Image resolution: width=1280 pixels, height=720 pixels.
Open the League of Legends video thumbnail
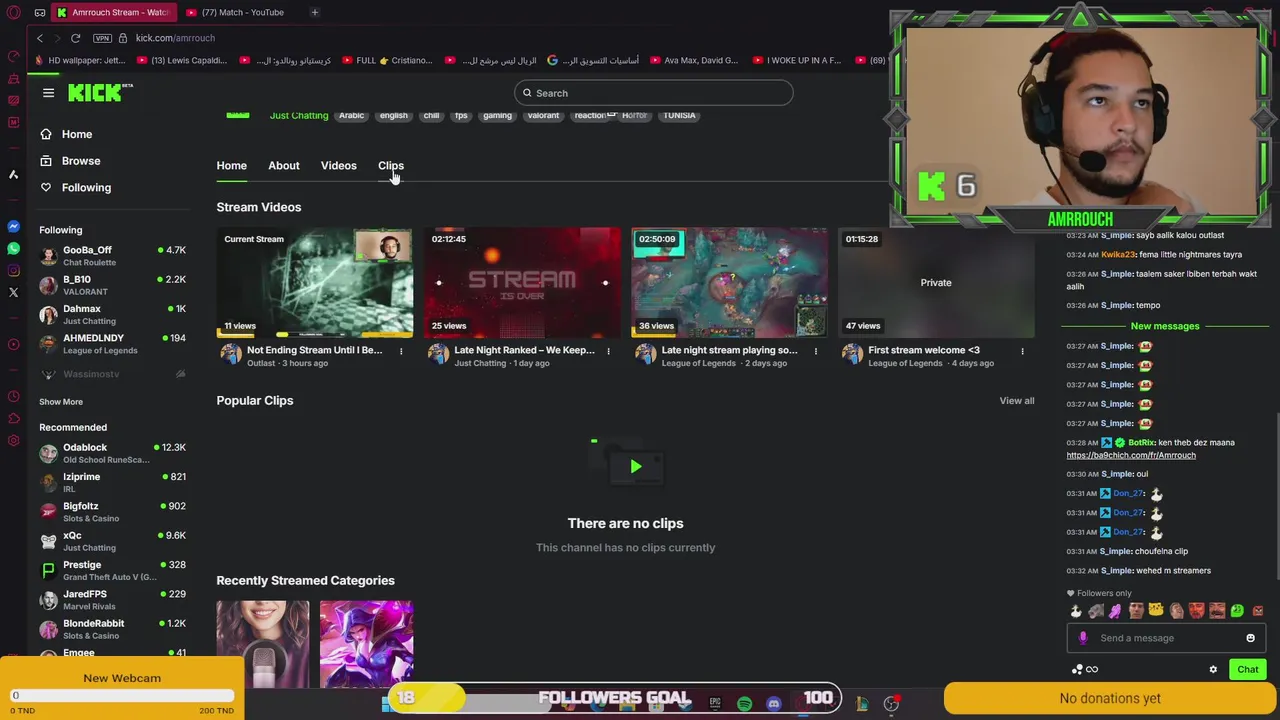tap(729, 282)
